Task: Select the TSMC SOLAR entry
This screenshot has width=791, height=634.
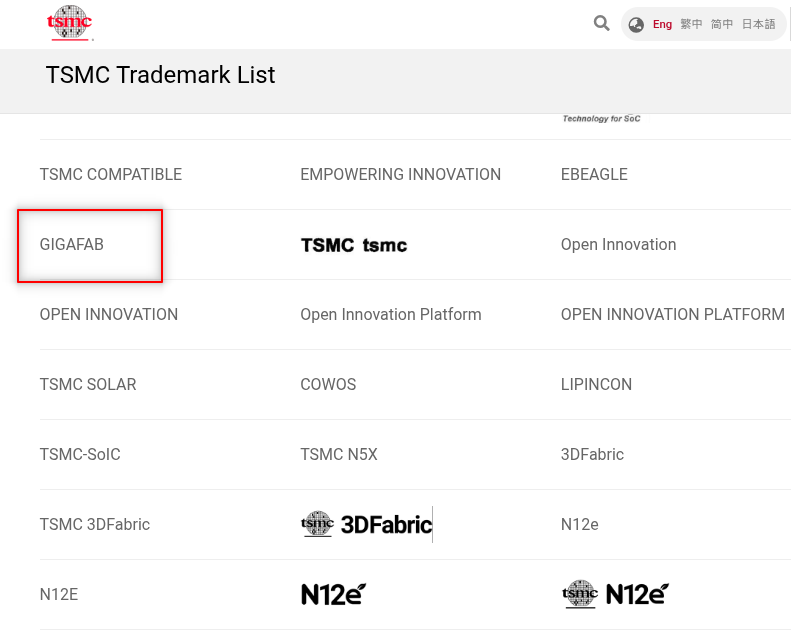Action: coord(88,385)
